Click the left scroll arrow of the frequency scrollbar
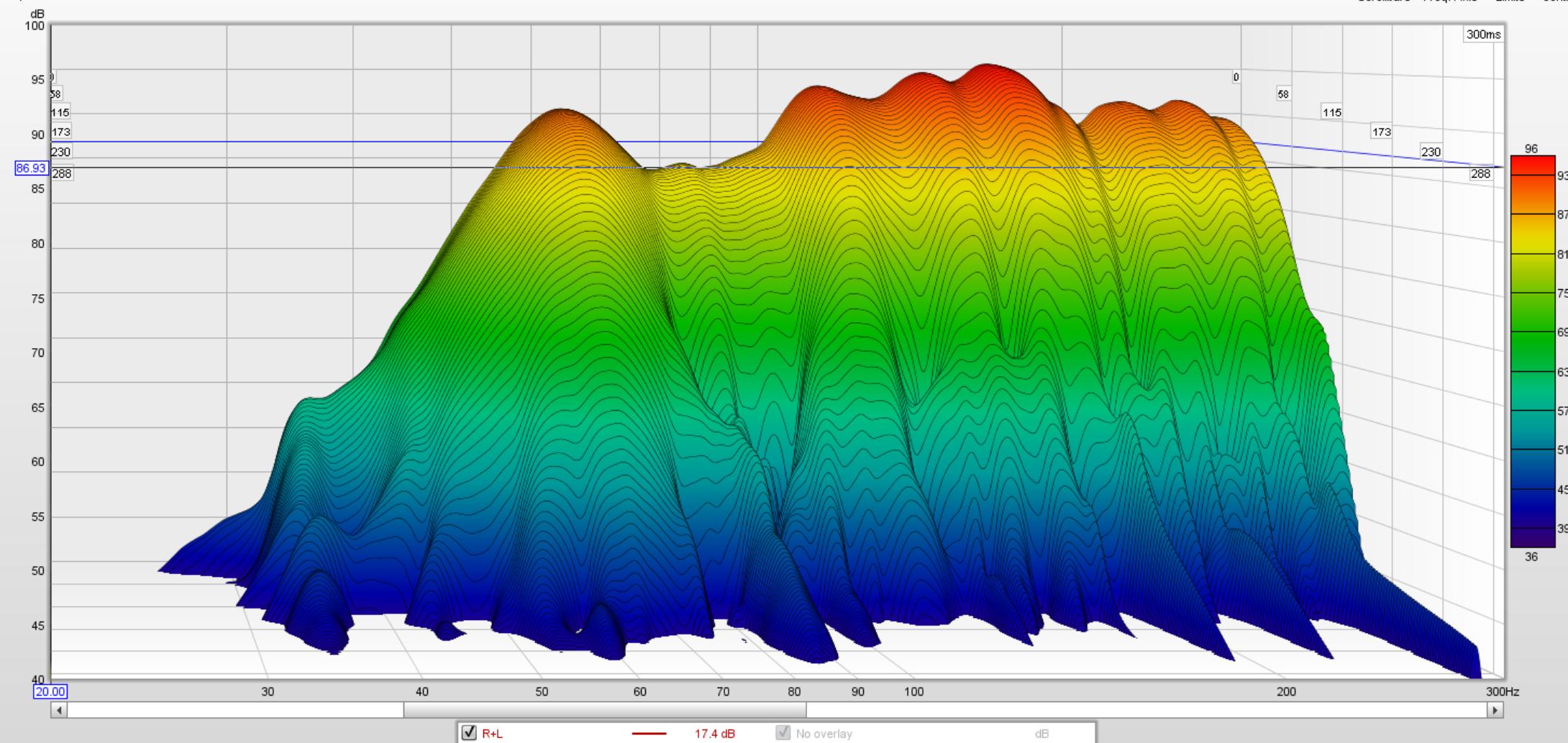Image resolution: width=1568 pixels, height=743 pixels. tap(59, 710)
